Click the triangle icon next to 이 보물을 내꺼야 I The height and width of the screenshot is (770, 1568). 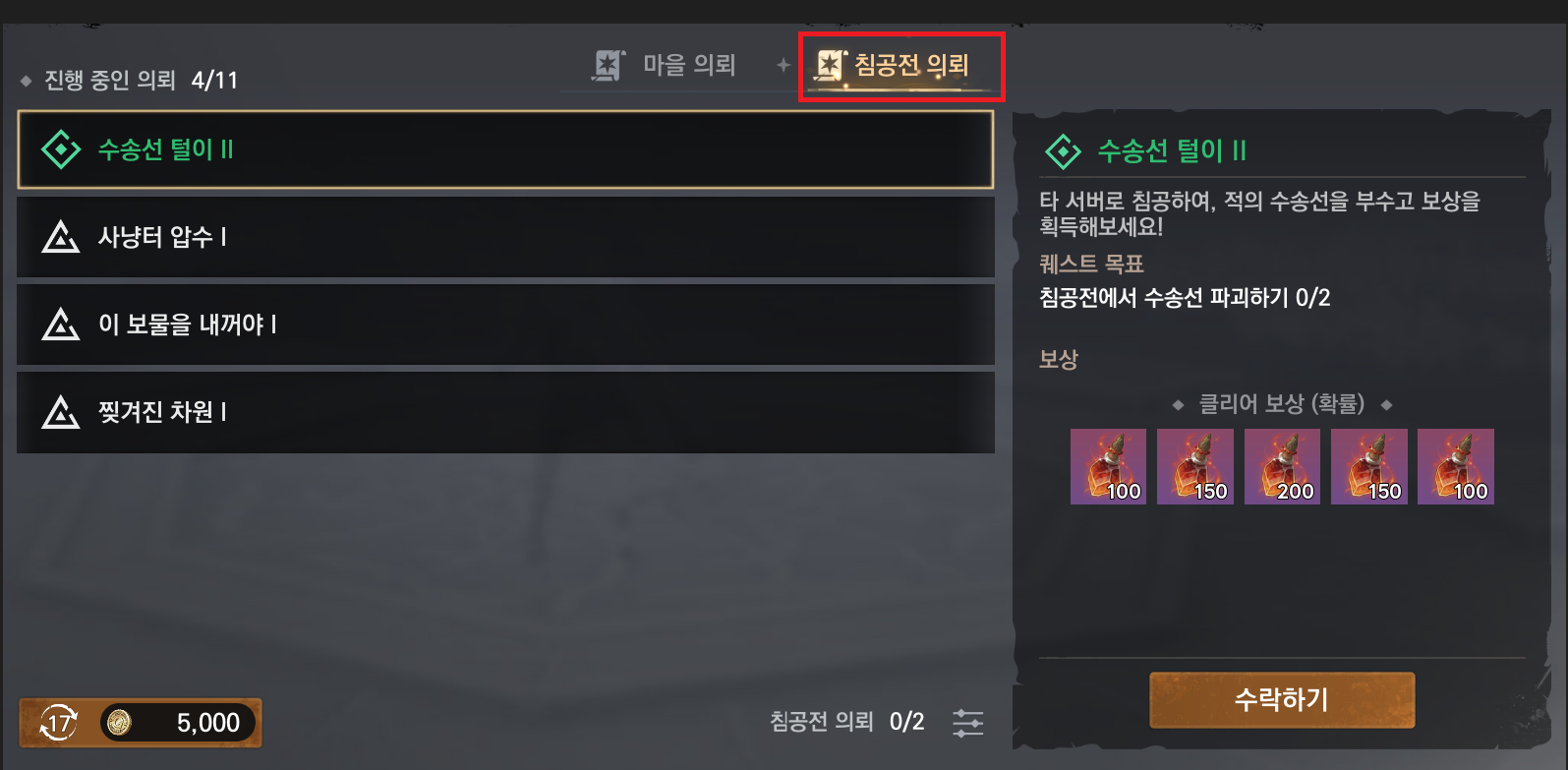point(61,325)
